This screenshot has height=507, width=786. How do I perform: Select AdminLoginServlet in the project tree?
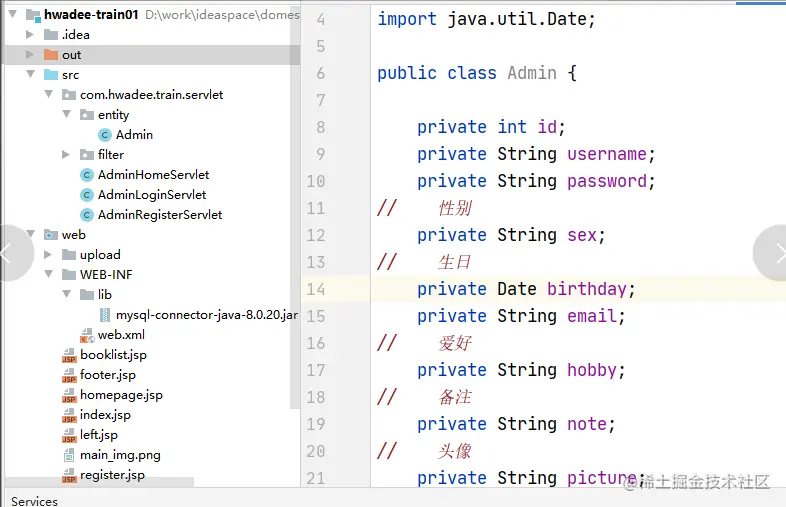tap(152, 195)
